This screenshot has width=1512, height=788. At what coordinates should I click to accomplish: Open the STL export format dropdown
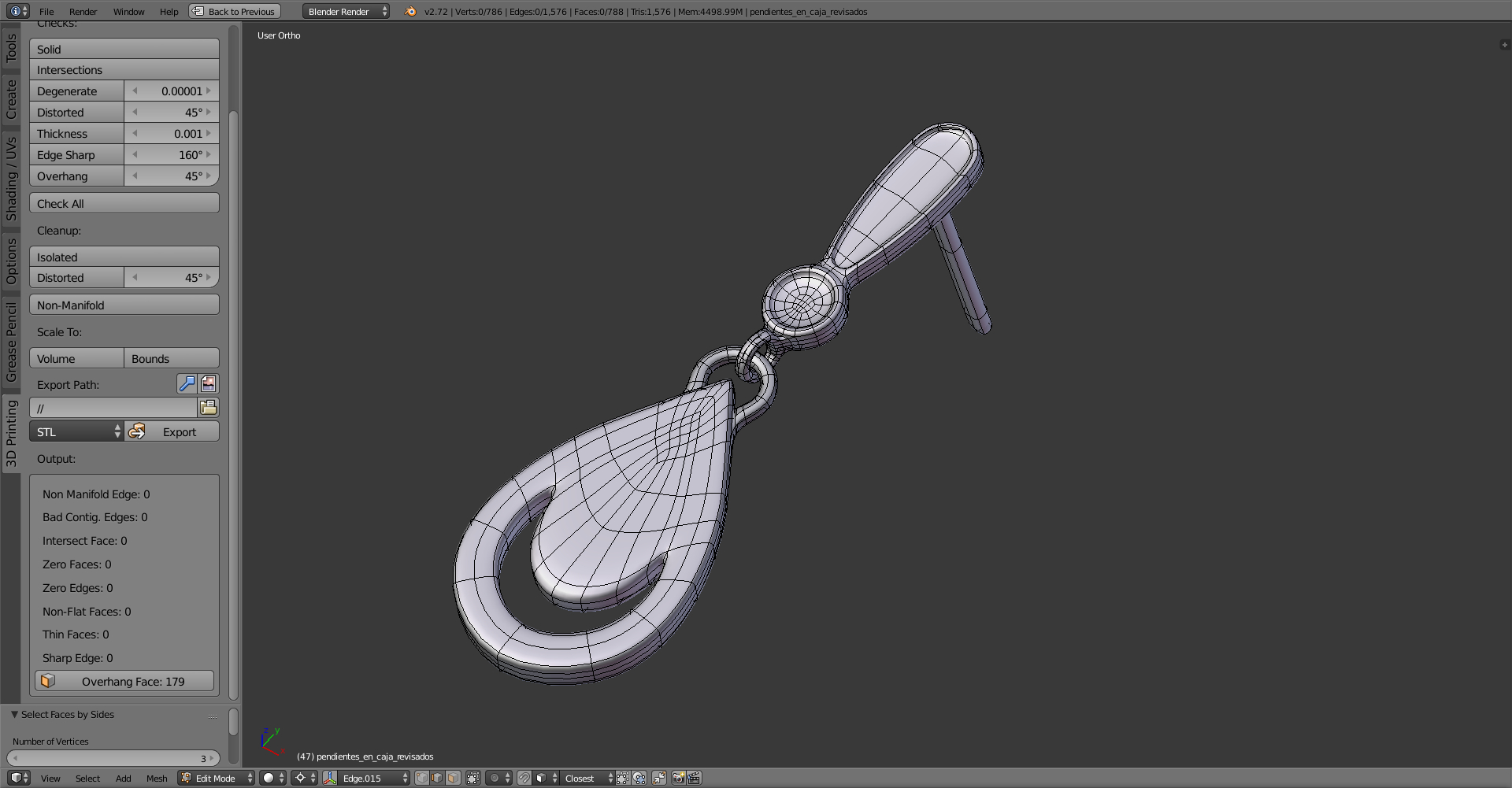click(76, 431)
